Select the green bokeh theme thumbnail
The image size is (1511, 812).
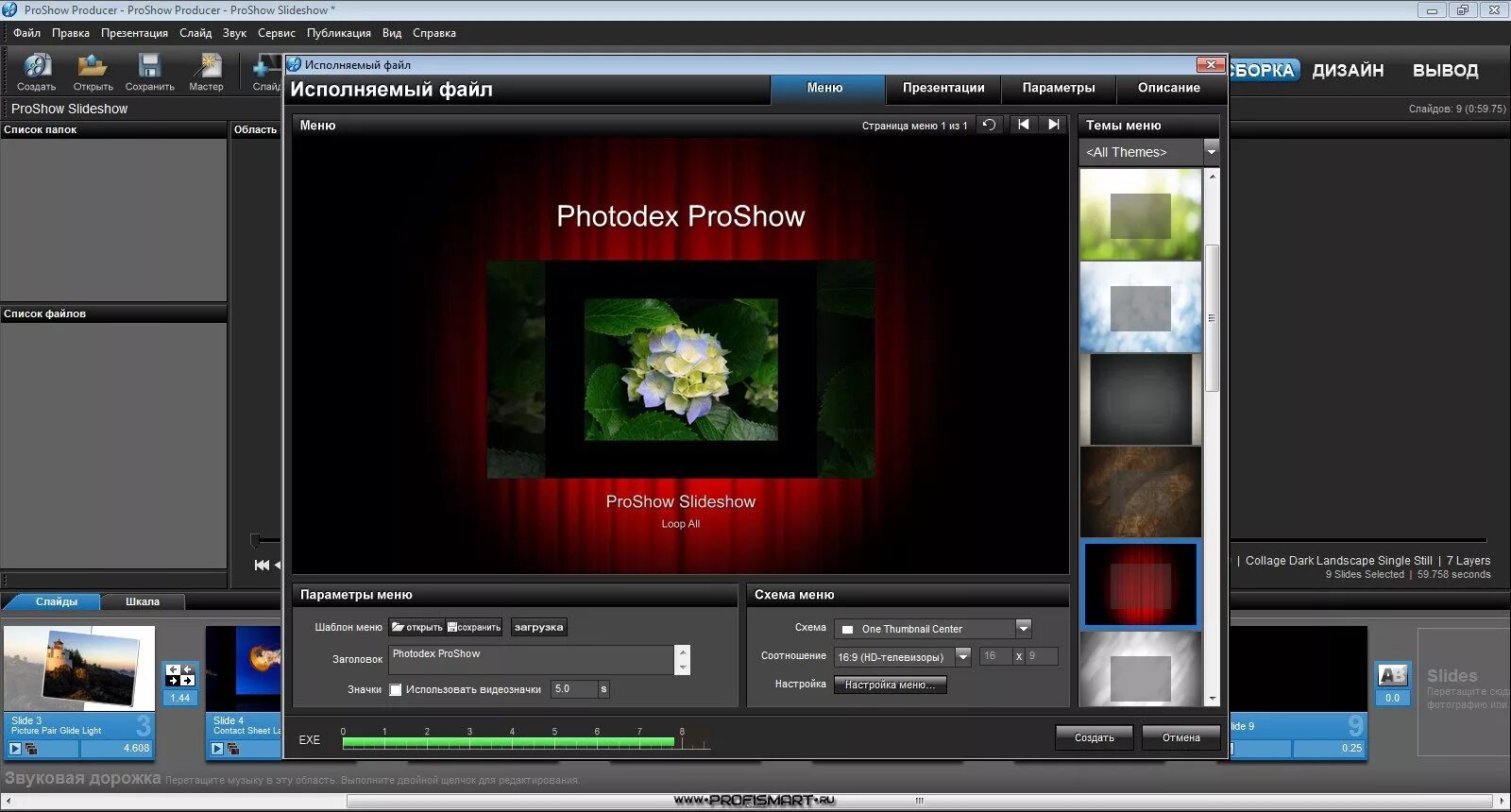click(x=1141, y=214)
